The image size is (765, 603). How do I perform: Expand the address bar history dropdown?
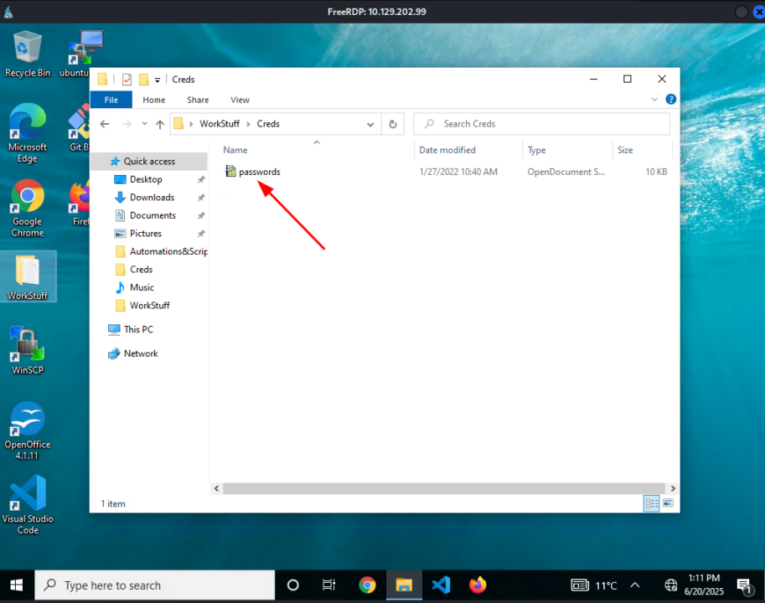pyautogui.click(x=370, y=124)
